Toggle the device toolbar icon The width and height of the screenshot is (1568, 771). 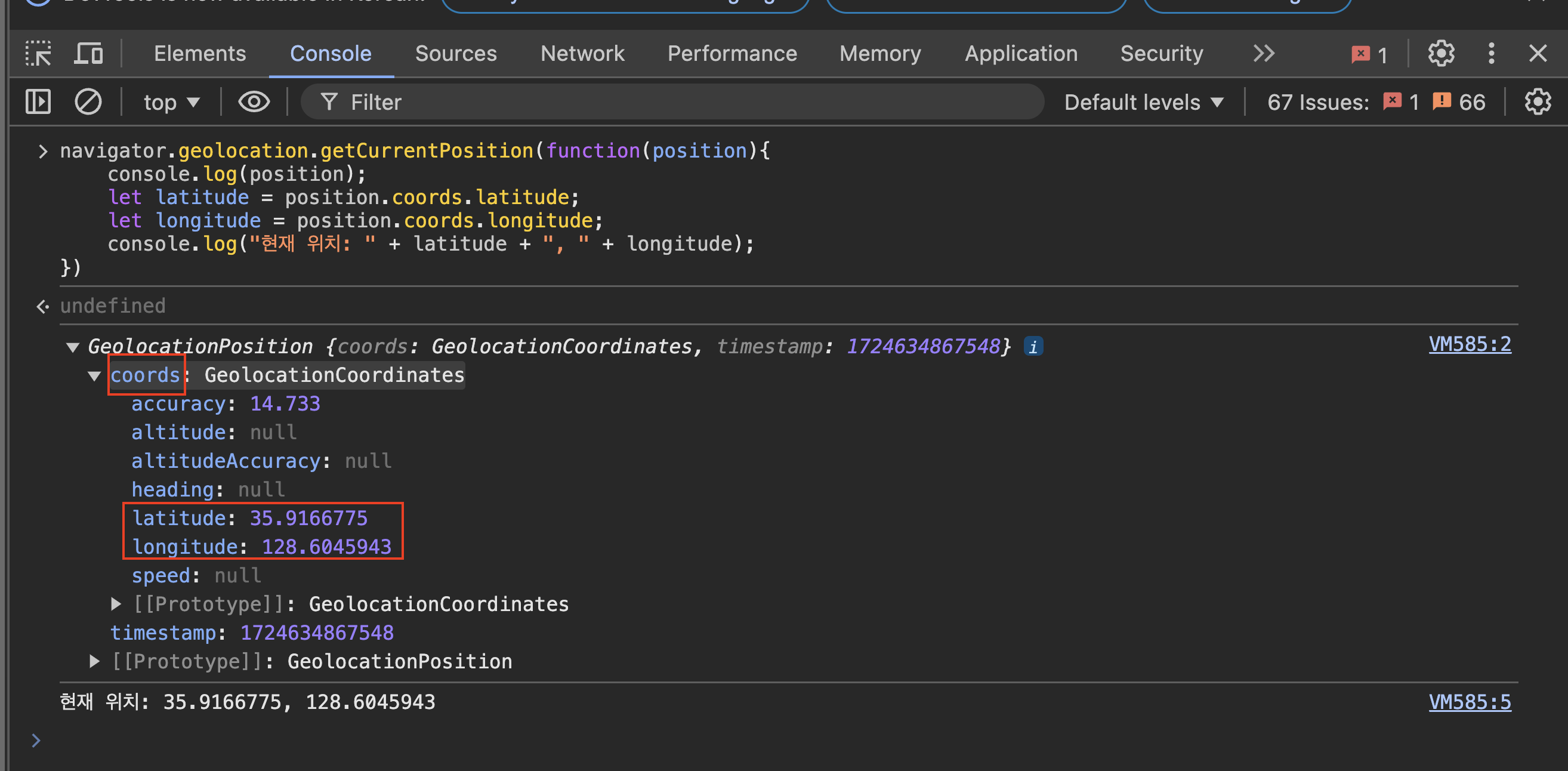click(88, 54)
